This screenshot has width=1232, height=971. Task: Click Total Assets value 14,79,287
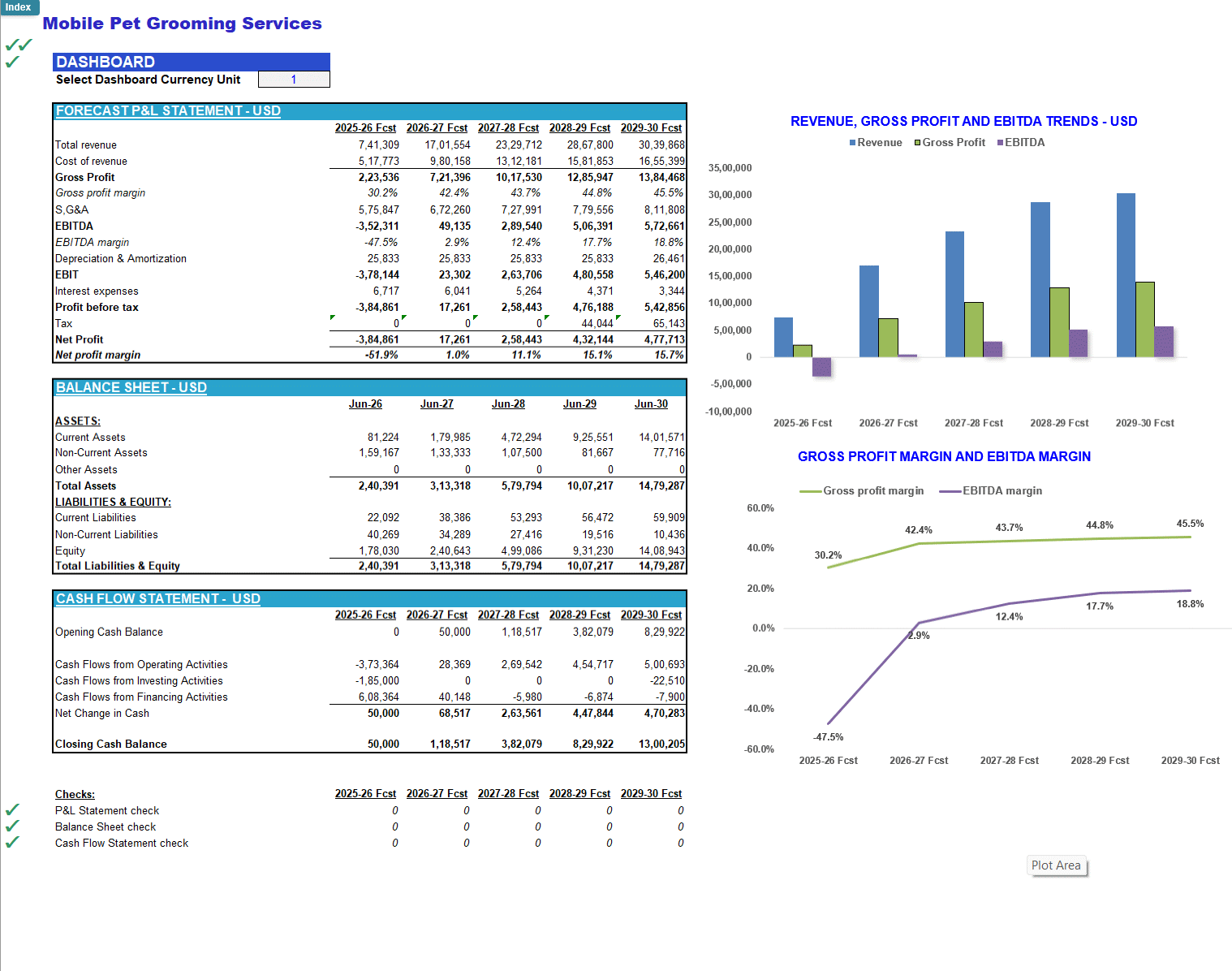[x=661, y=486]
